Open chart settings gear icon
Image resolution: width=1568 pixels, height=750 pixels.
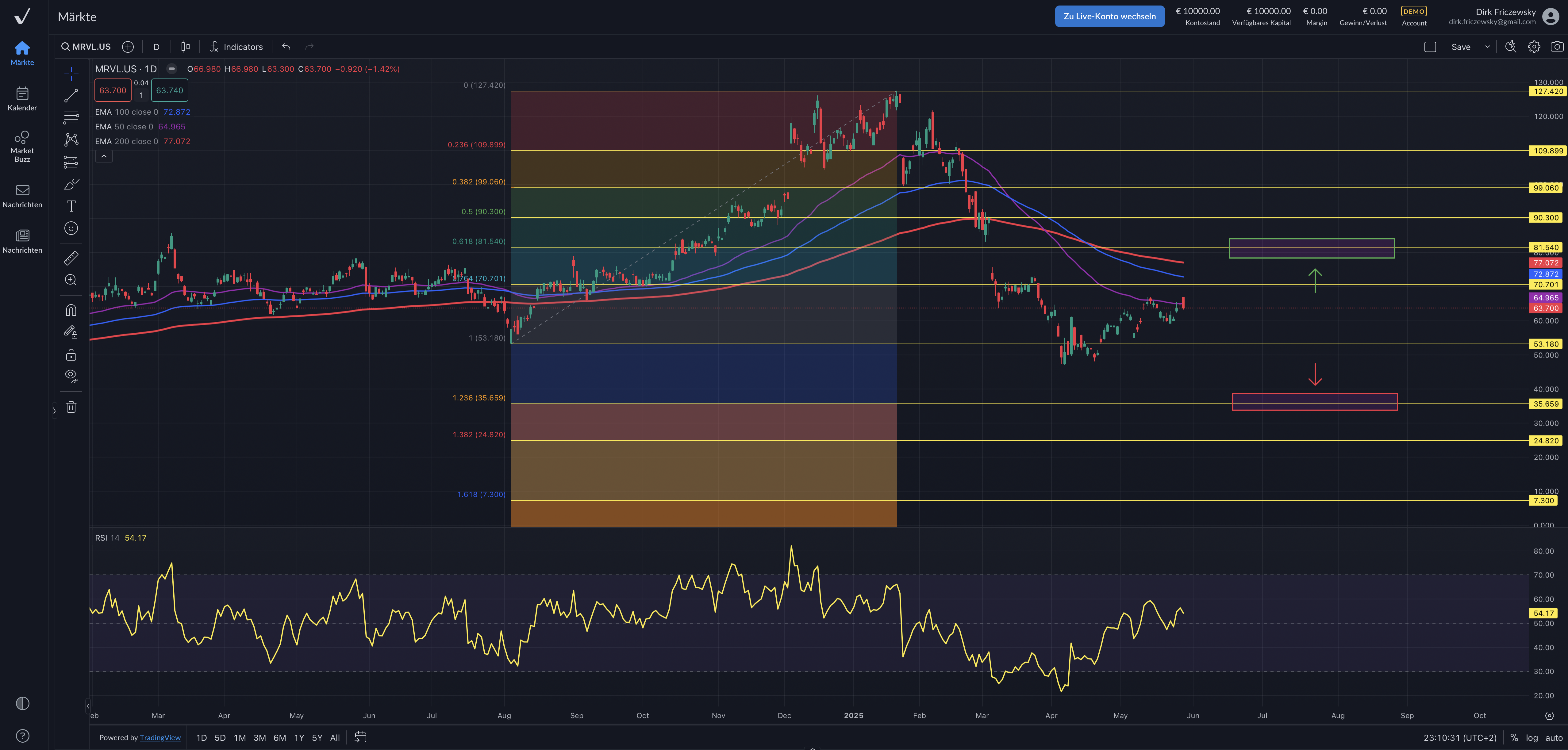[x=1533, y=47]
